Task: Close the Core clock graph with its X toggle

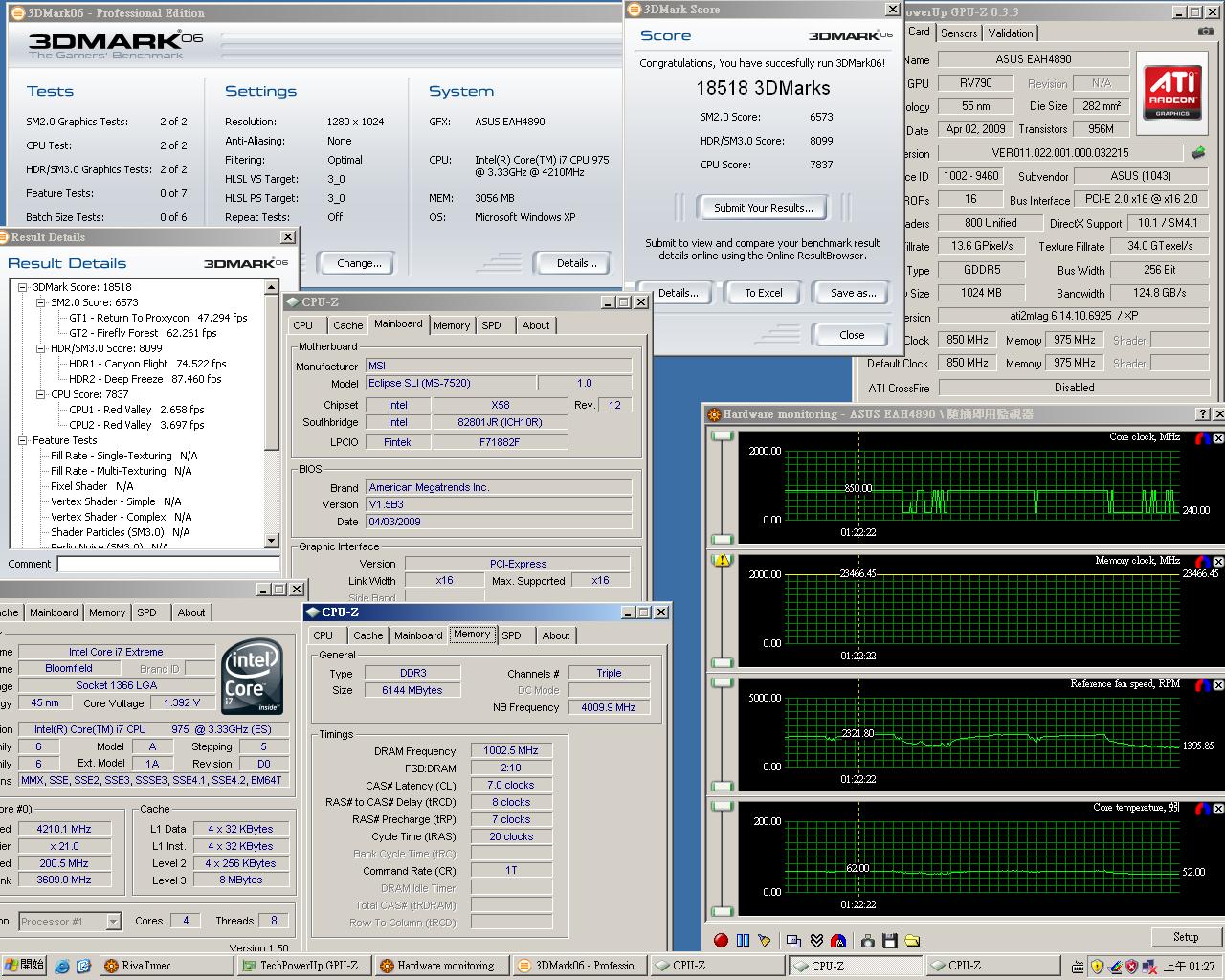Action: [1218, 438]
